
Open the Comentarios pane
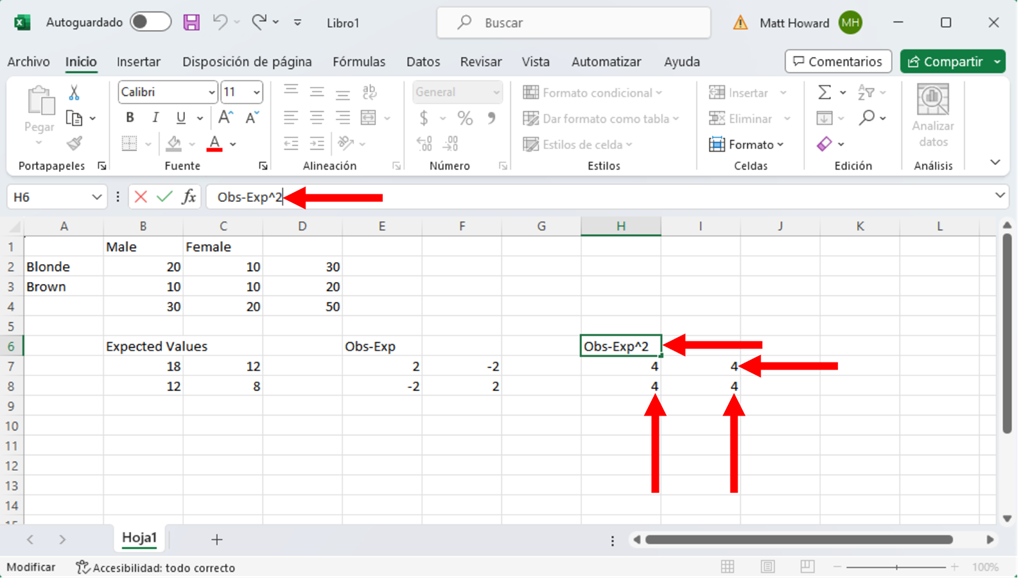click(837, 62)
